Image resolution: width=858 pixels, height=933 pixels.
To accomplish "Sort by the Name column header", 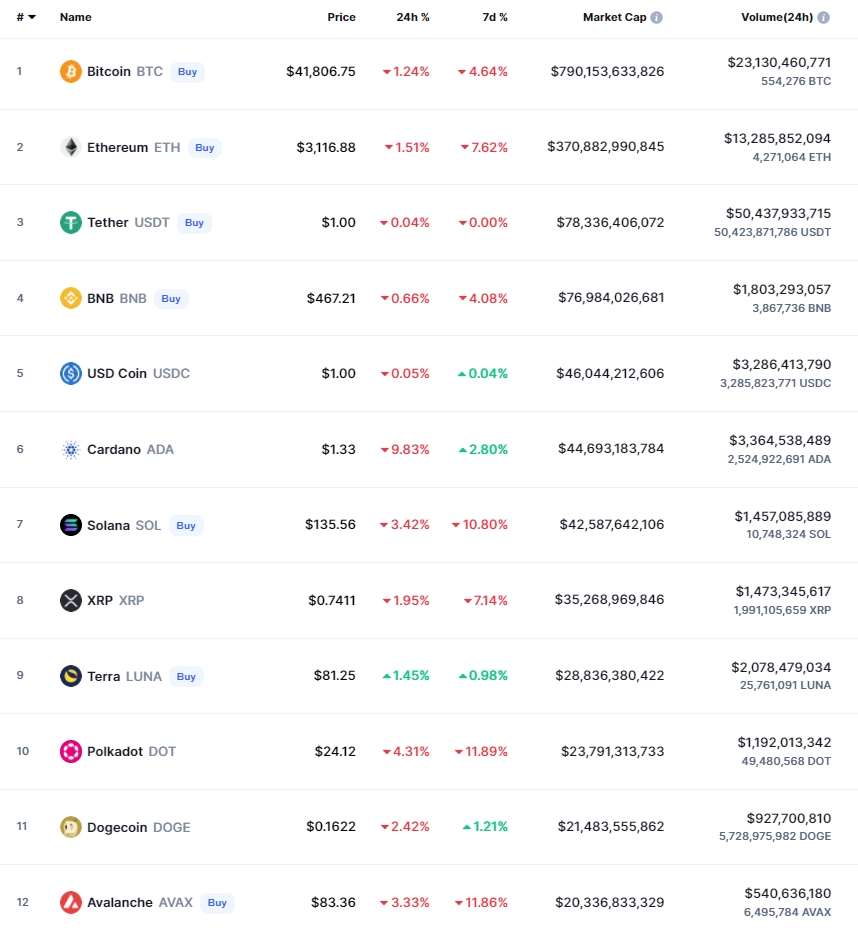I will [76, 17].
